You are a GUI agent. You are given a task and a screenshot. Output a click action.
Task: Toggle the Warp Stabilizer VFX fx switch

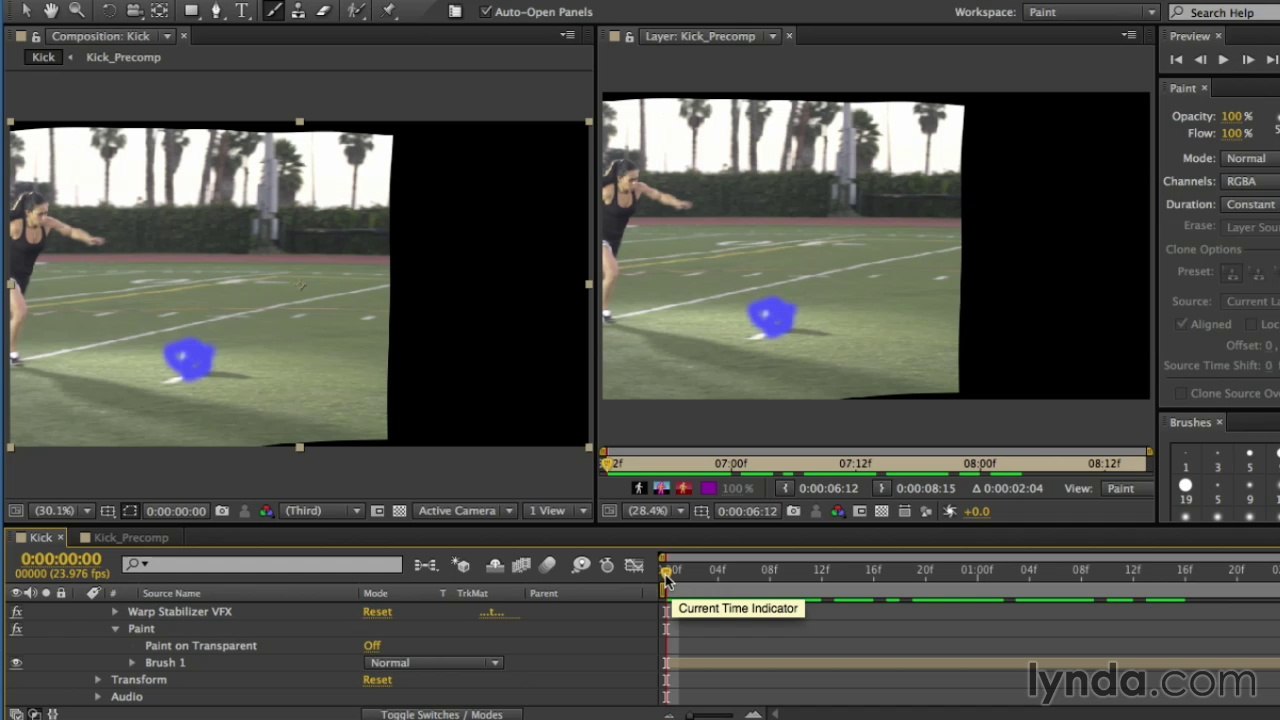click(16, 612)
